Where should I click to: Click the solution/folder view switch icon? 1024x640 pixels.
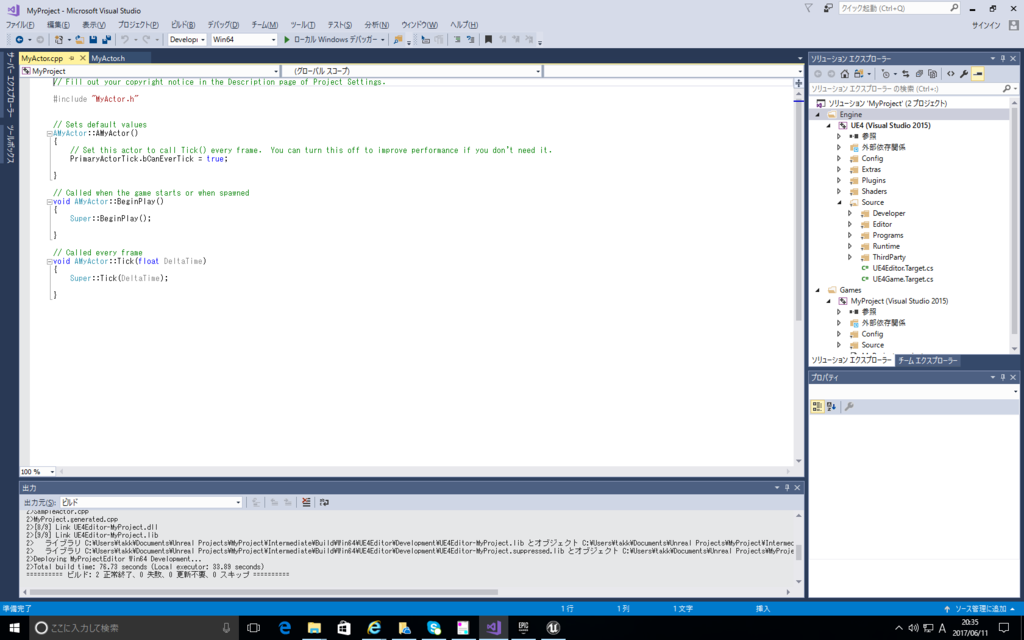coord(858,74)
